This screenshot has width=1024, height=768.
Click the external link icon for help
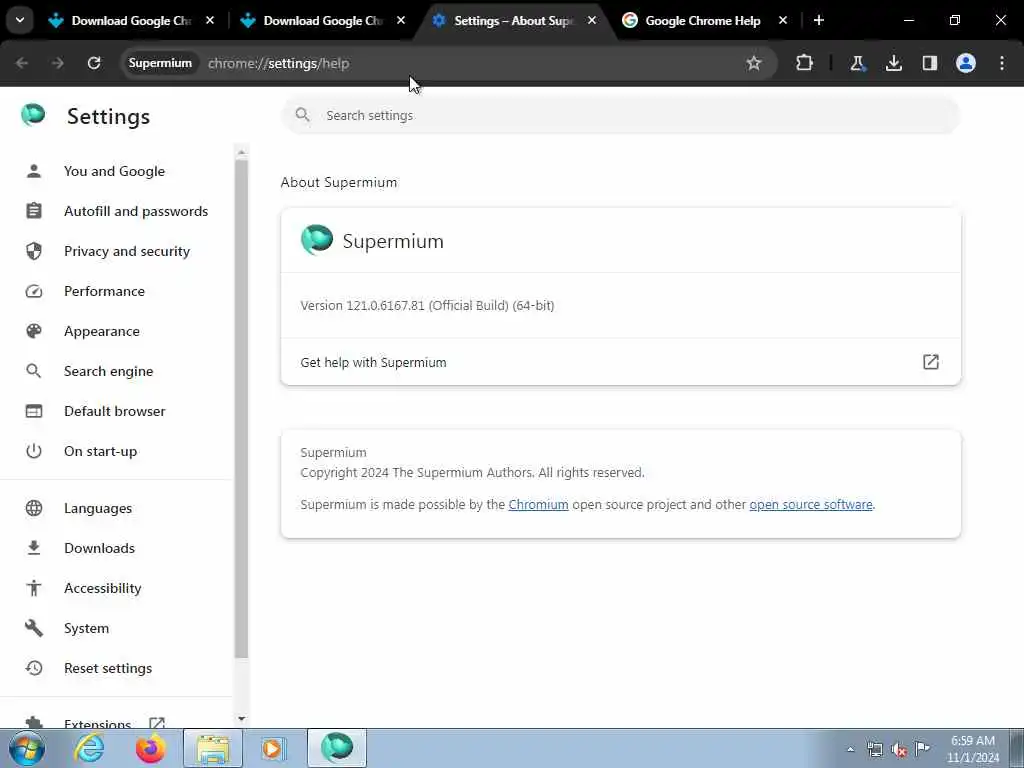point(931,362)
